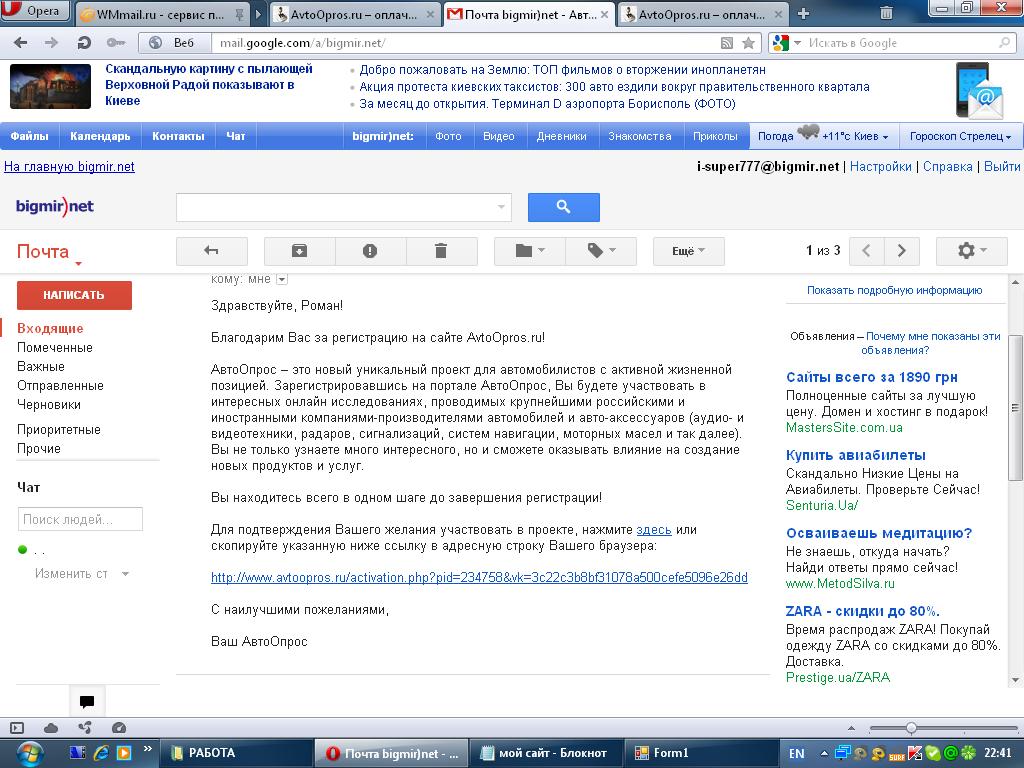The image size is (1024, 768).
Task: Click the НАПИСАТЬ compose button
Action: [x=74, y=295]
